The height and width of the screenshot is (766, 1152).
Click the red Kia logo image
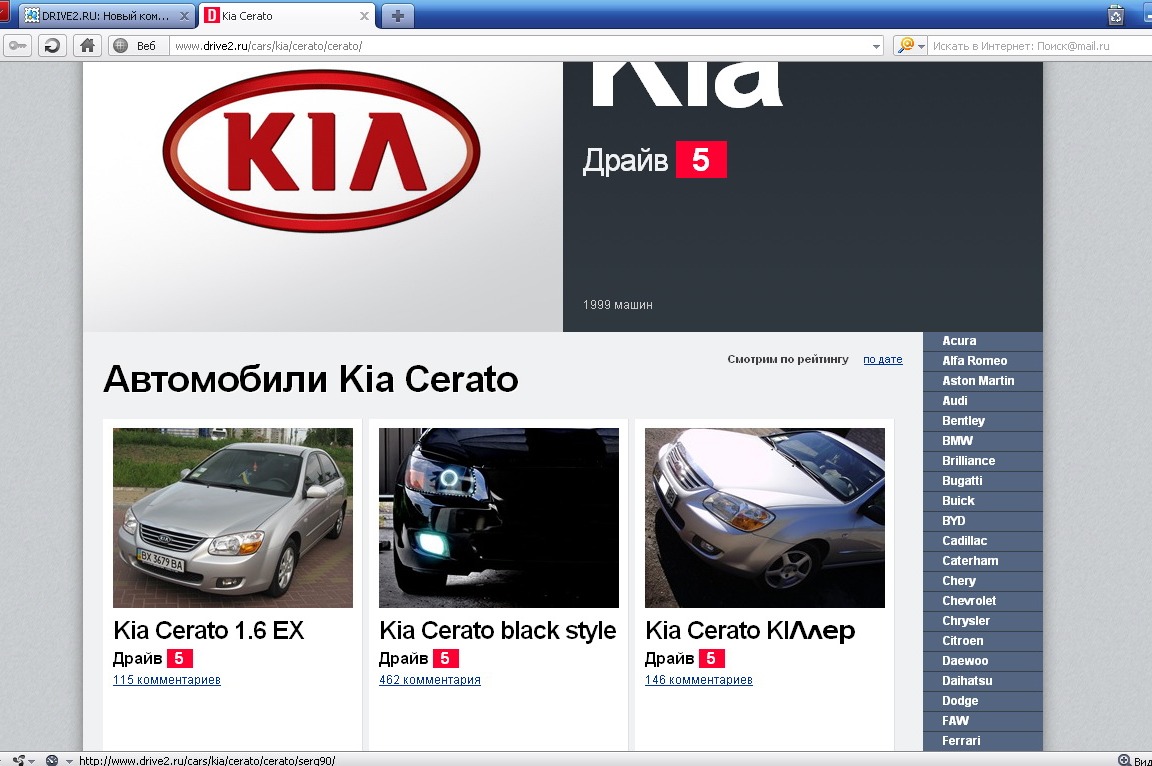[x=321, y=151]
